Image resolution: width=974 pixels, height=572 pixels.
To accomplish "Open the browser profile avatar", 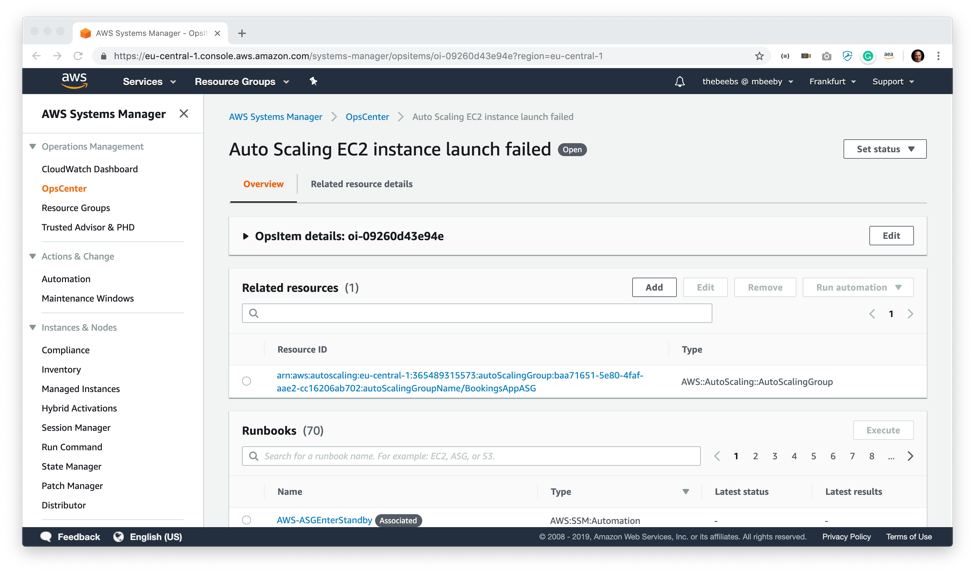I will (917, 56).
